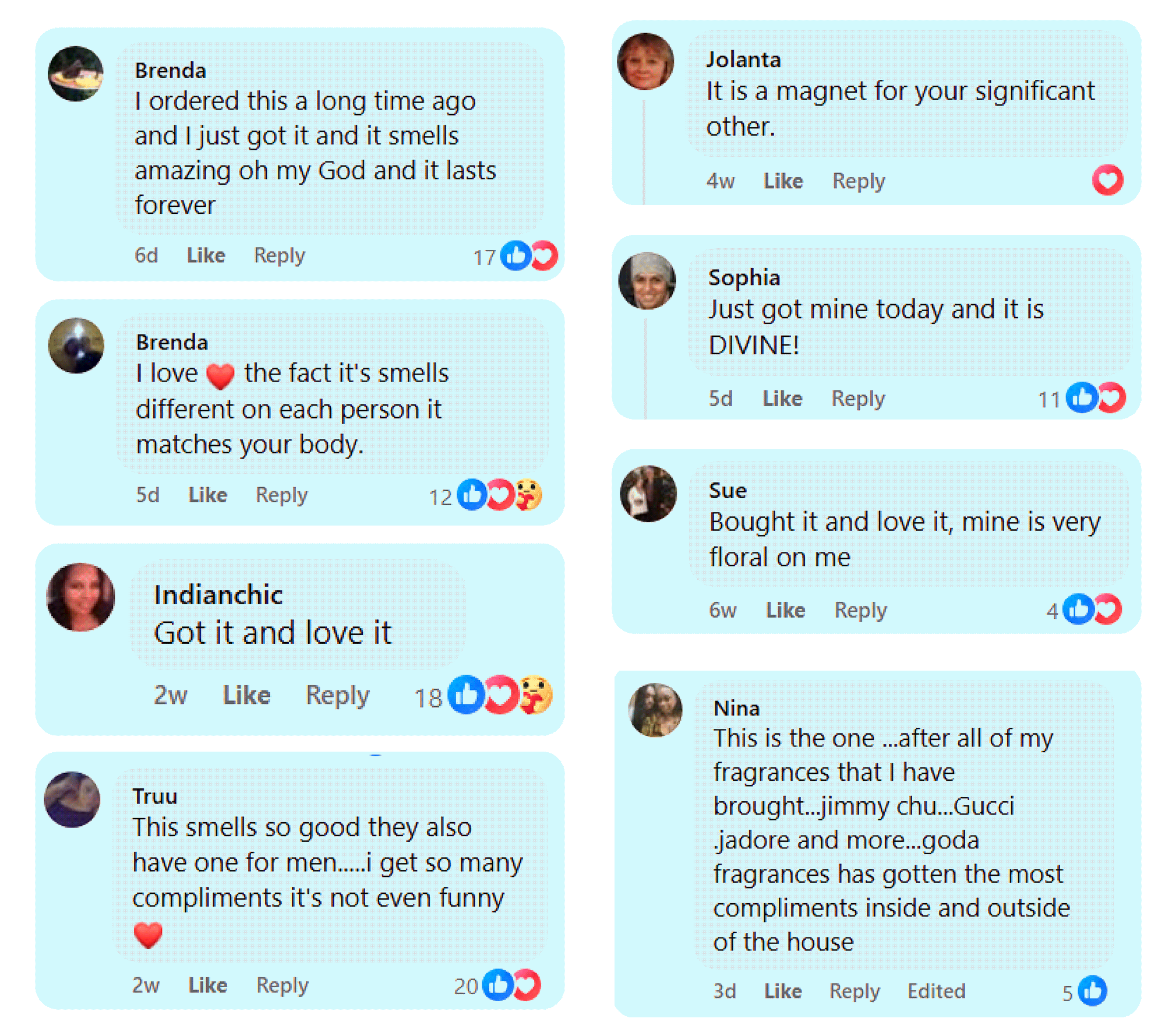Reply to Nina's comment
Viewport: 1165px width, 1036px height.
(x=855, y=991)
